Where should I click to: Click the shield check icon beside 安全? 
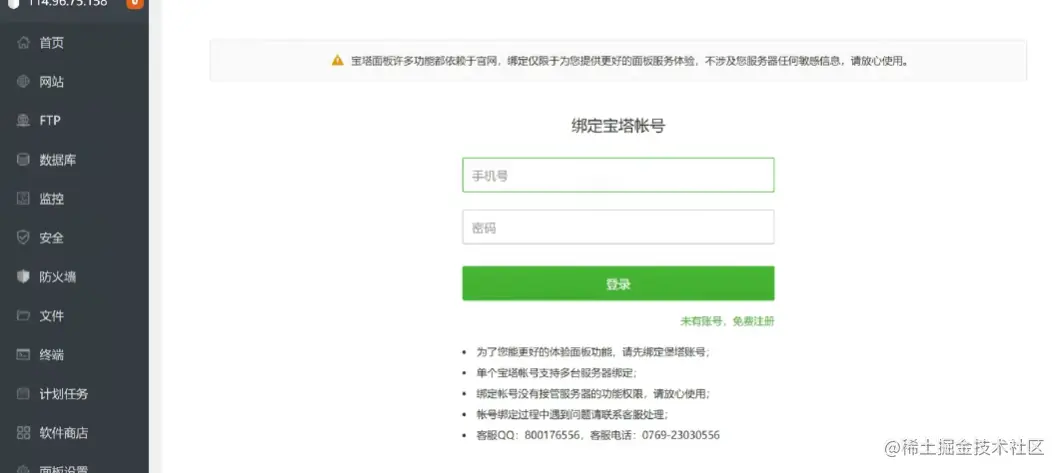(24, 238)
